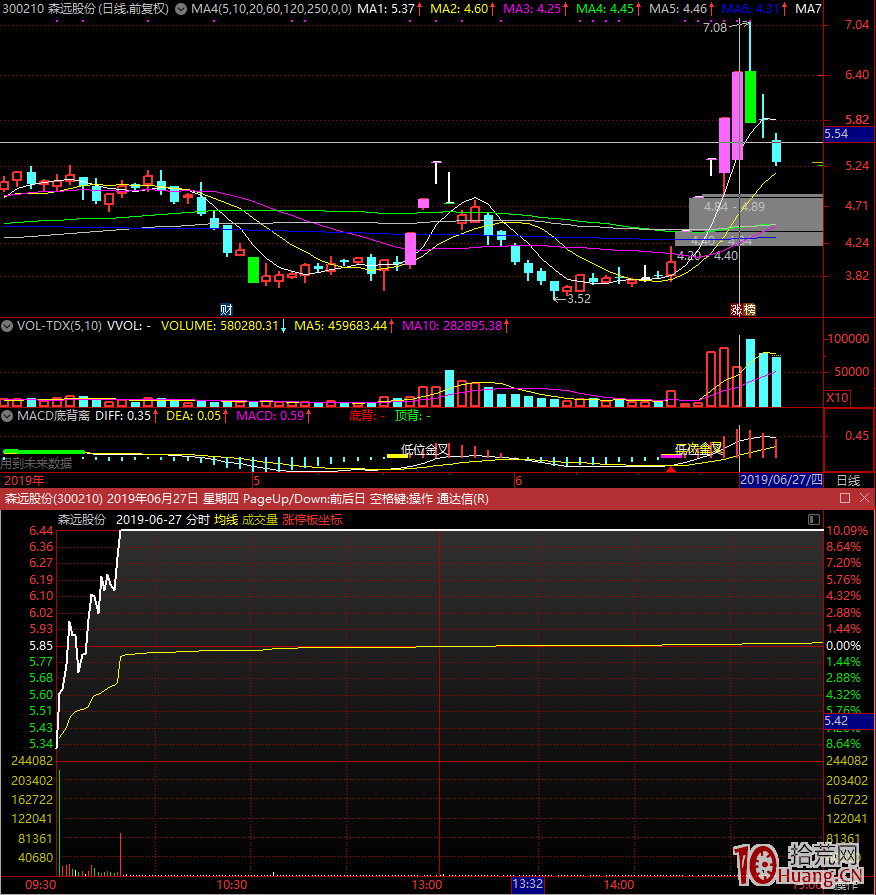This screenshot has width=876, height=895.
Task: Click the 财 financial marker icon
Action: tap(226, 309)
